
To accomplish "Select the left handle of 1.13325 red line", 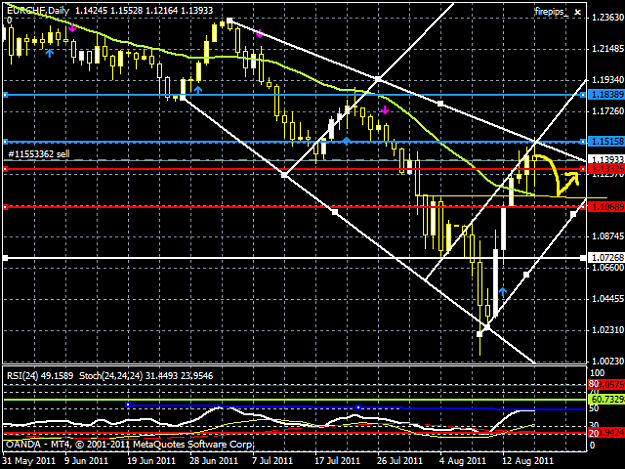I will click(x=5, y=169).
